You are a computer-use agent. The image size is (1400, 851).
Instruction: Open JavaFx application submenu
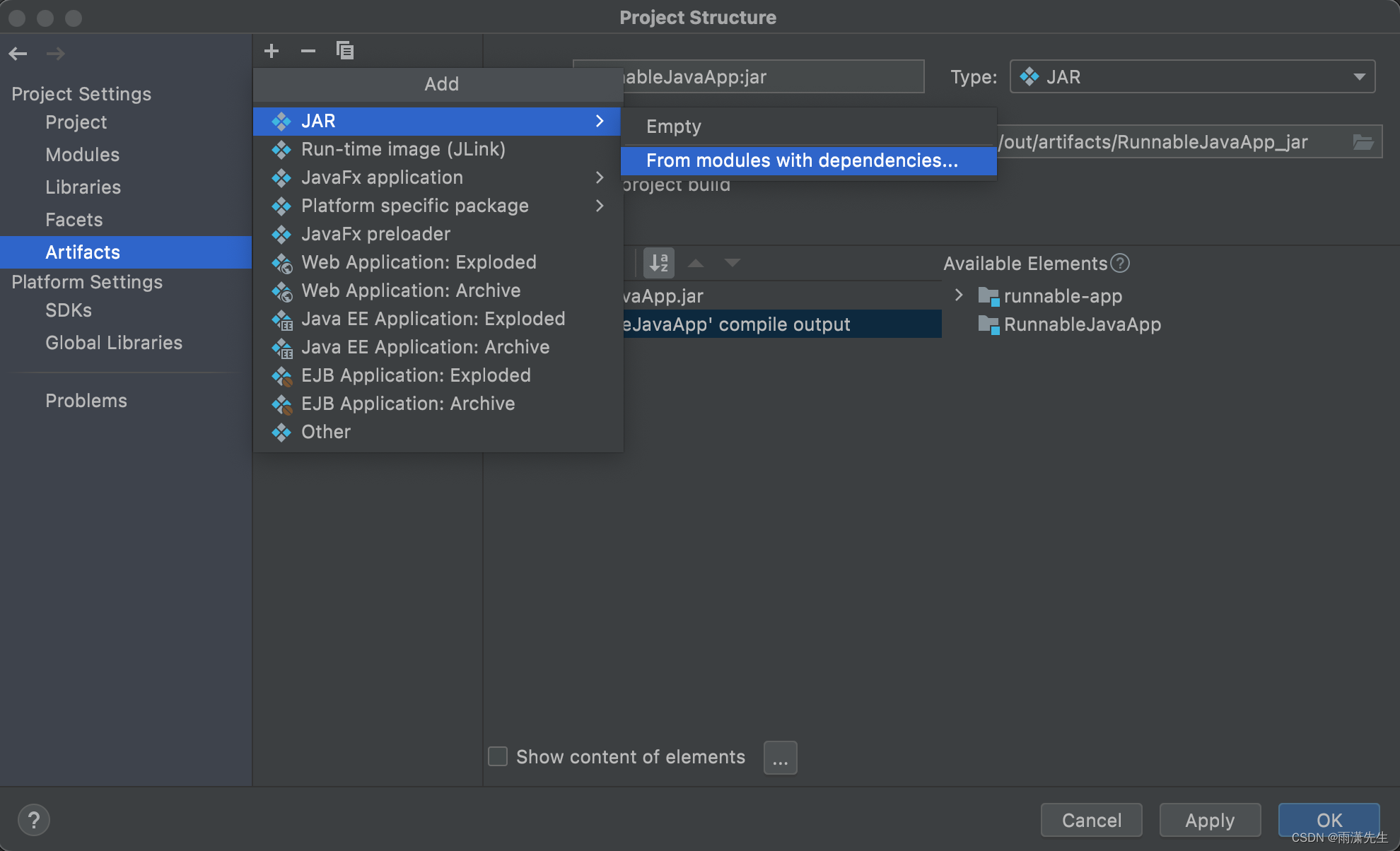tap(437, 177)
